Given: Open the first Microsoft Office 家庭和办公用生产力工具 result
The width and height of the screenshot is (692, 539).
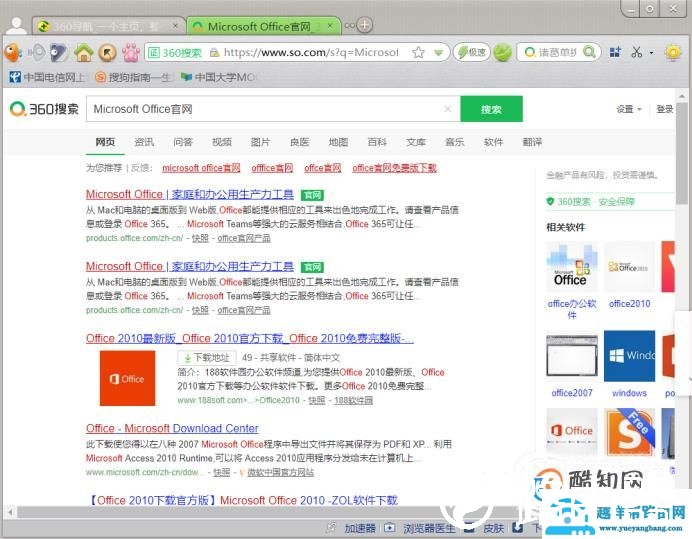Looking at the screenshot, I should click(x=190, y=194).
